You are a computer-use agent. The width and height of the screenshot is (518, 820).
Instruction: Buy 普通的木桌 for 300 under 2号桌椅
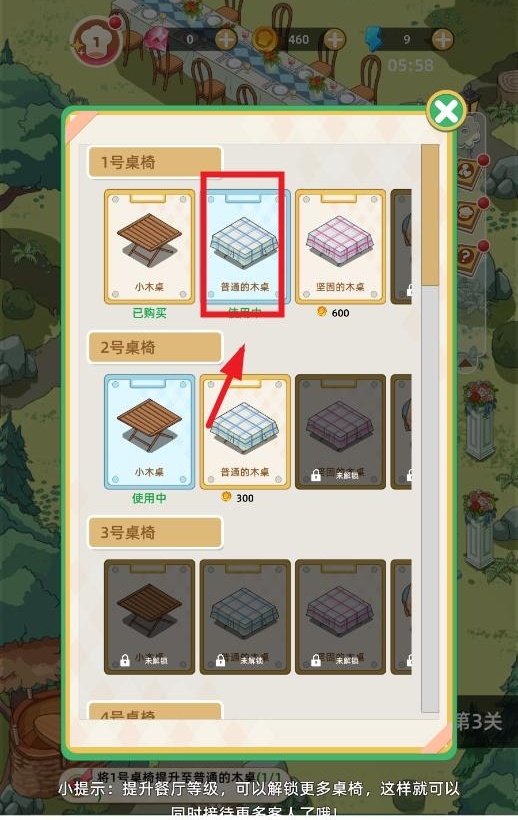pos(245,432)
